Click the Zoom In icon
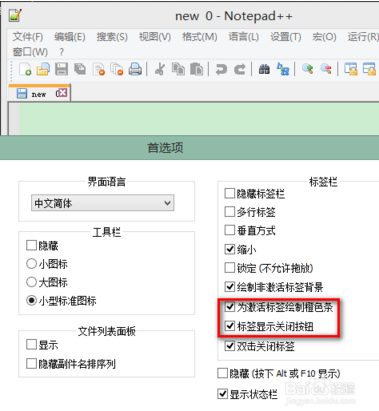This screenshot has height=411, width=379. (x=307, y=69)
